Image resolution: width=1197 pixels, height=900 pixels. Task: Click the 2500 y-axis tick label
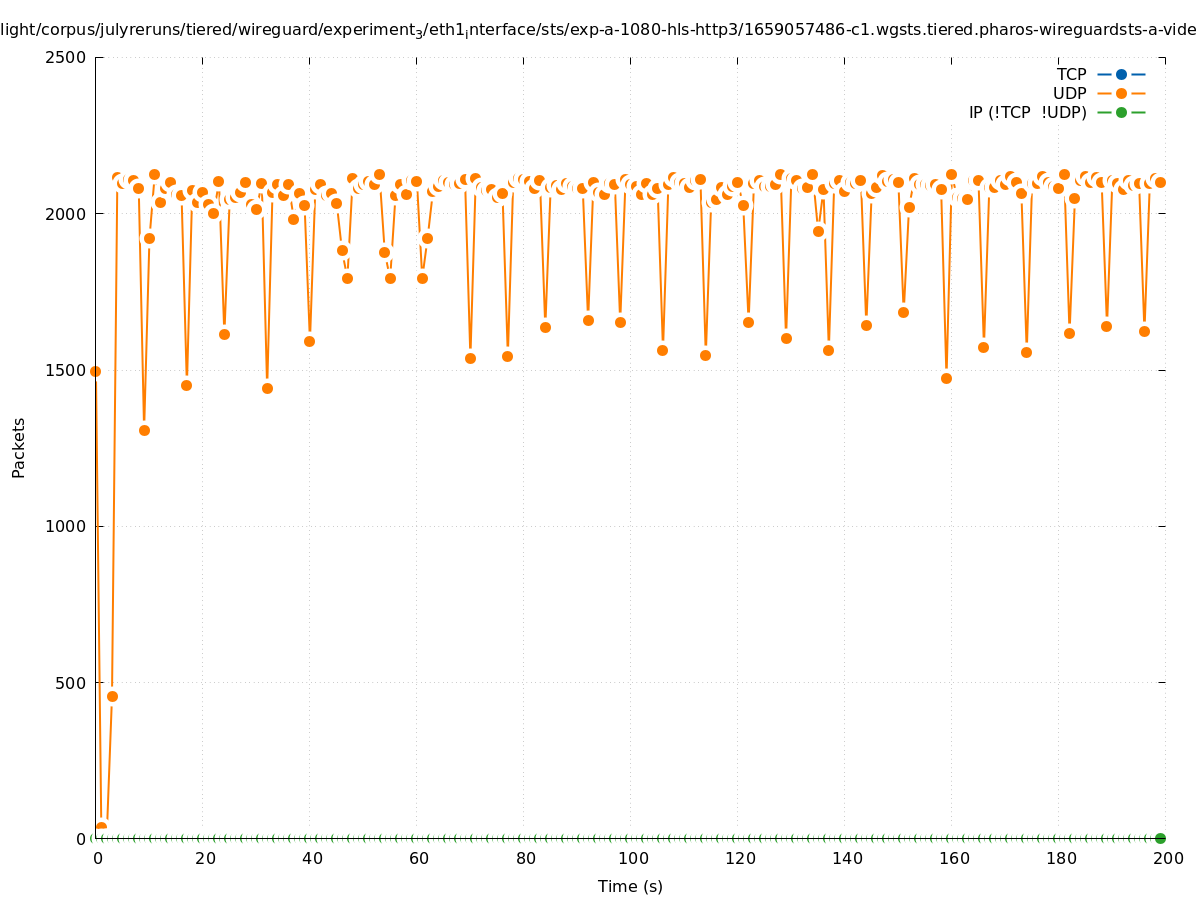click(x=67, y=57)
